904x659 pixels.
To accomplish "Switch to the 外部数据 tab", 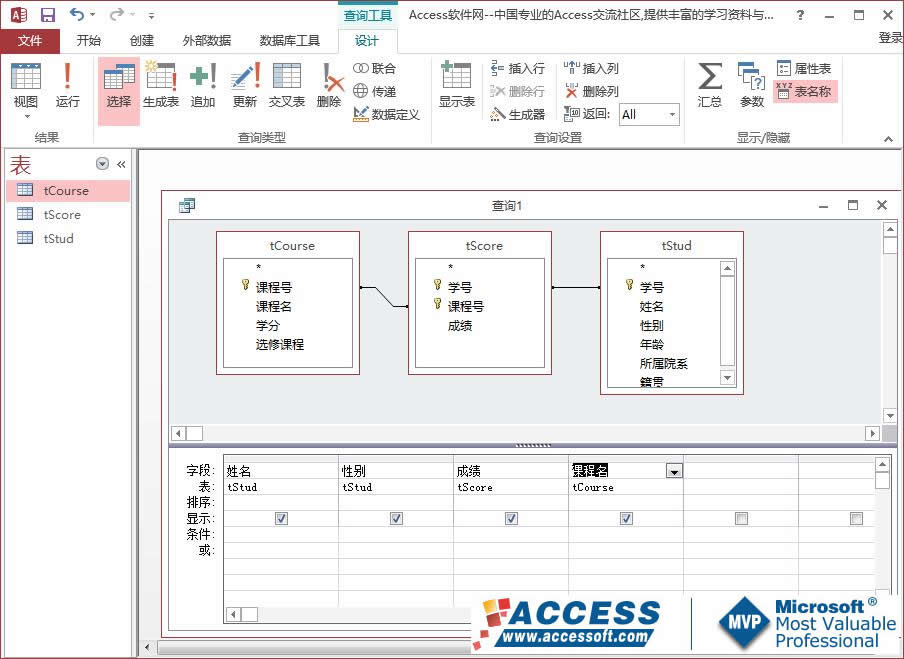I will 206,40.
